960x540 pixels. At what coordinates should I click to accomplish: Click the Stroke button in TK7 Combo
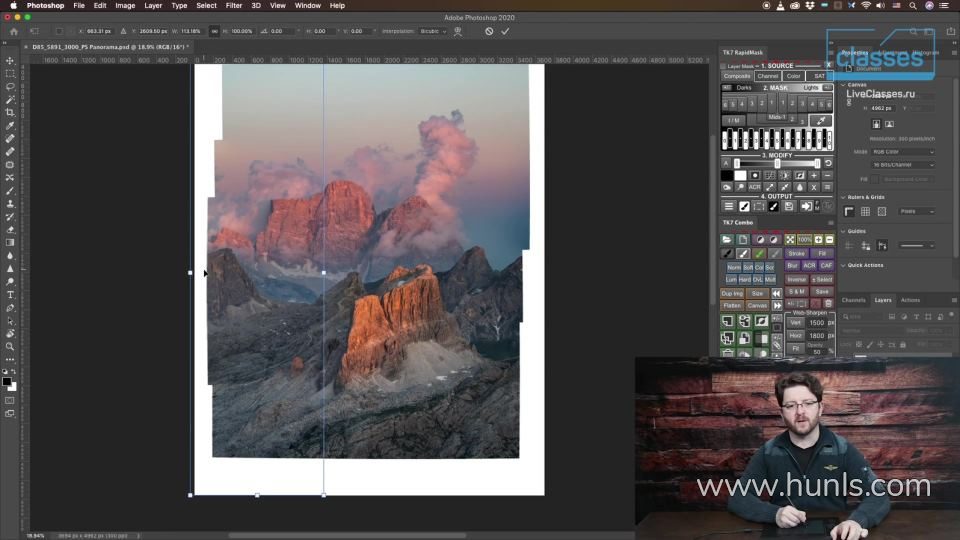tap(796, 254)
